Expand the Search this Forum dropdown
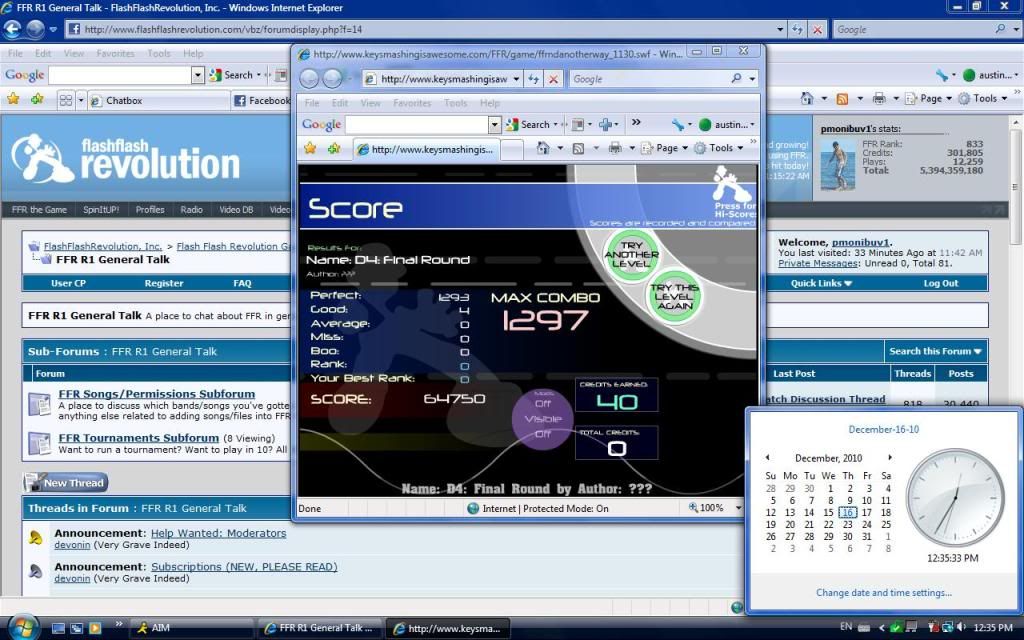The height and width of the screenshot is (640, 1024). pyautogui.click(x=936, y=351)
